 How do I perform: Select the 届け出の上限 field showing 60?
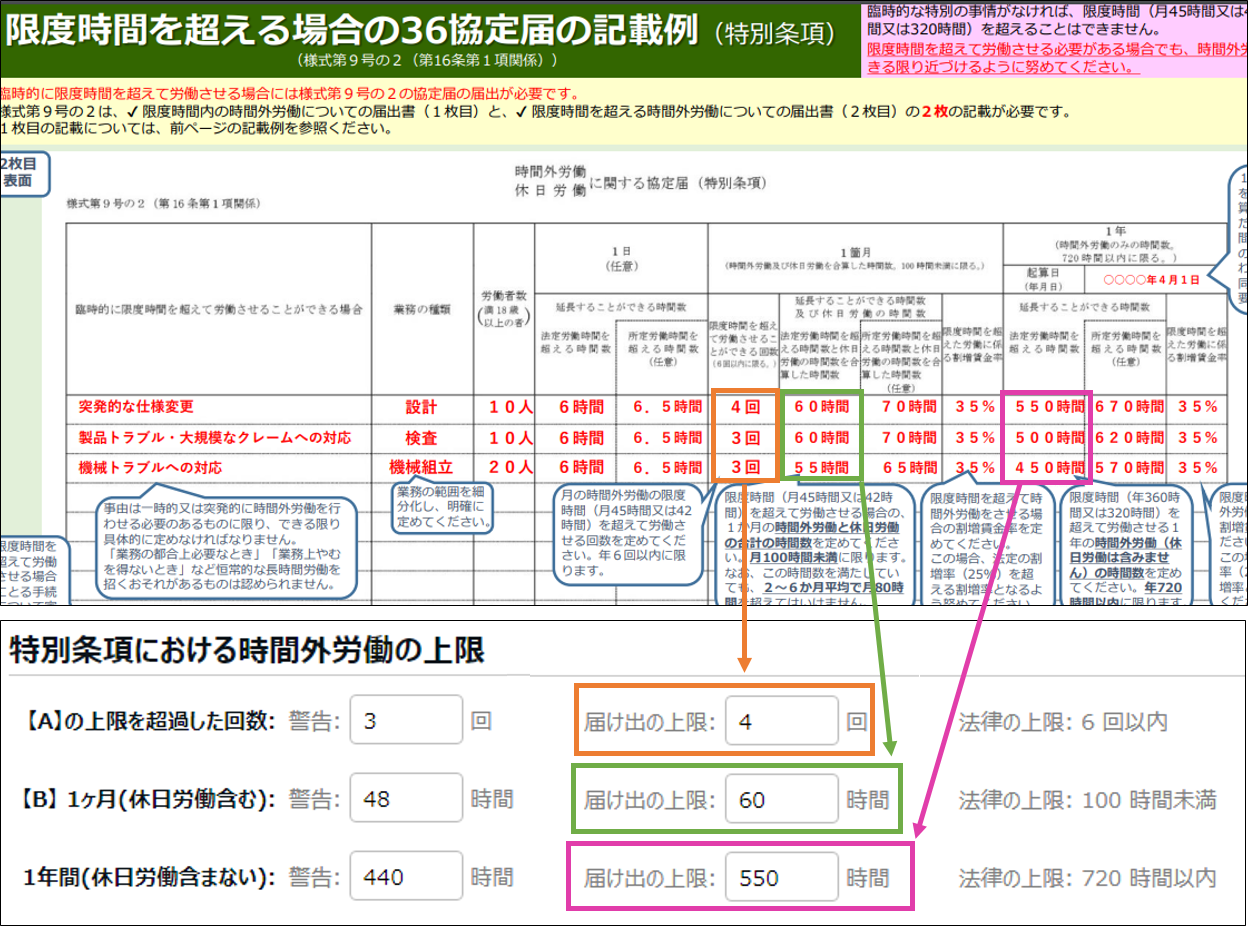[x=781, y=799]
